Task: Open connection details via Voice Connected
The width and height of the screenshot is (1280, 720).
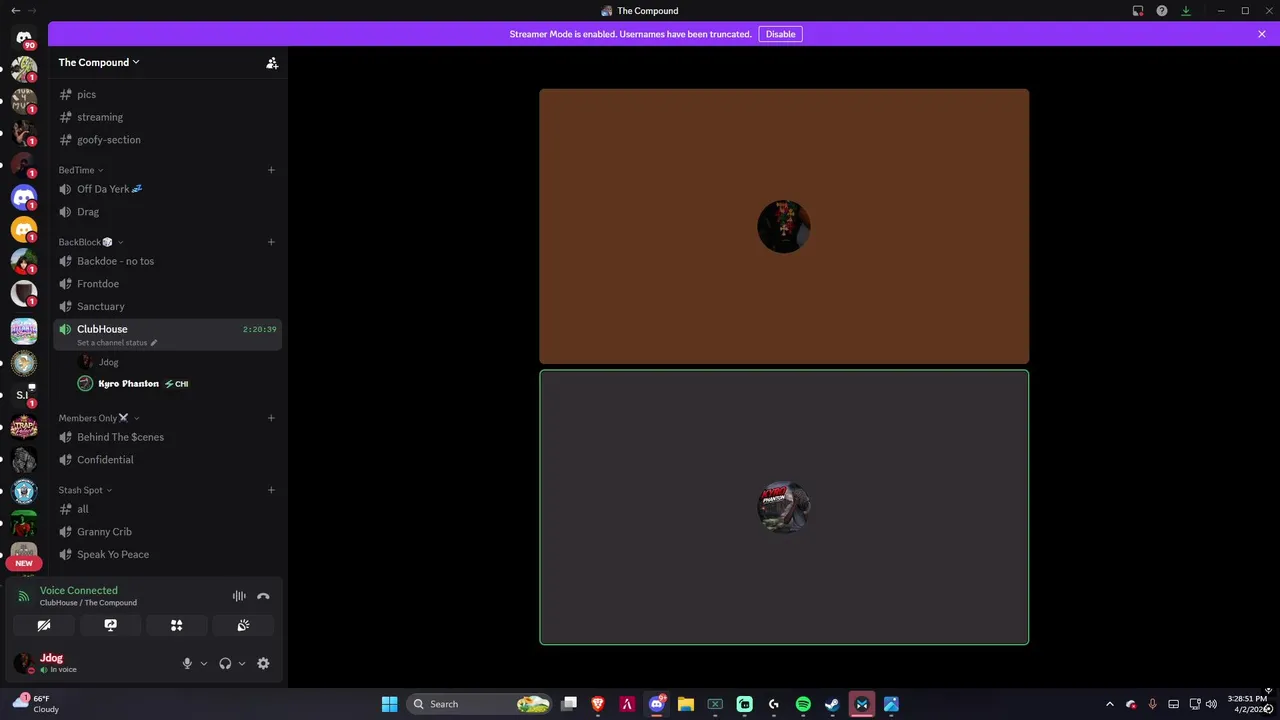Action: coord(78,590)
